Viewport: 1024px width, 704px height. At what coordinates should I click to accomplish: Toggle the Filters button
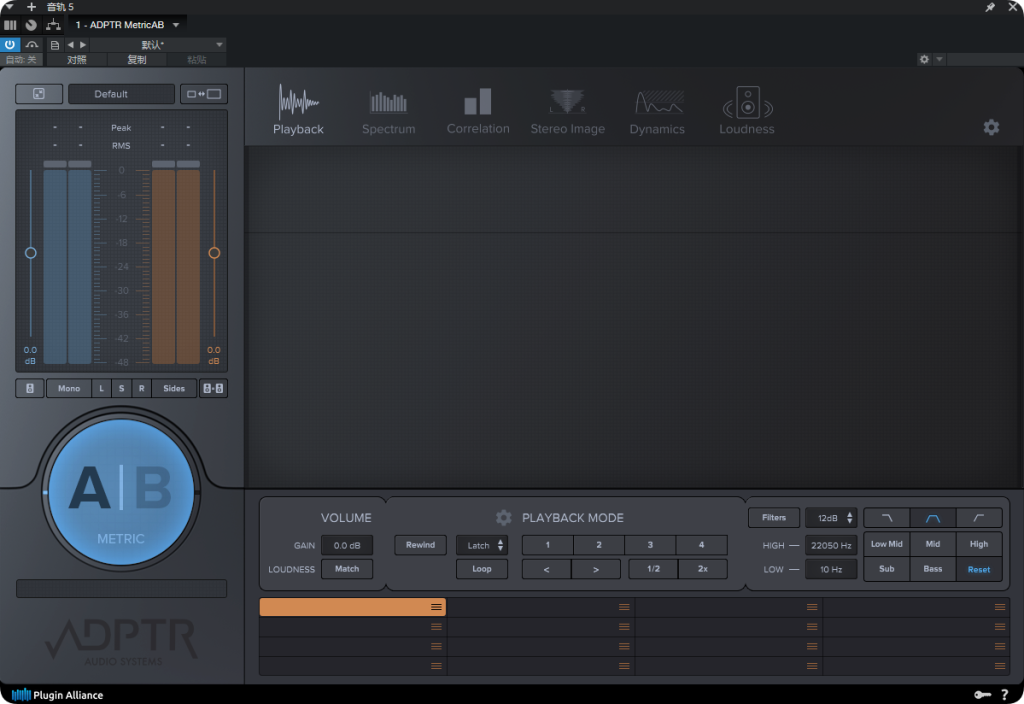tap(774, 518)
